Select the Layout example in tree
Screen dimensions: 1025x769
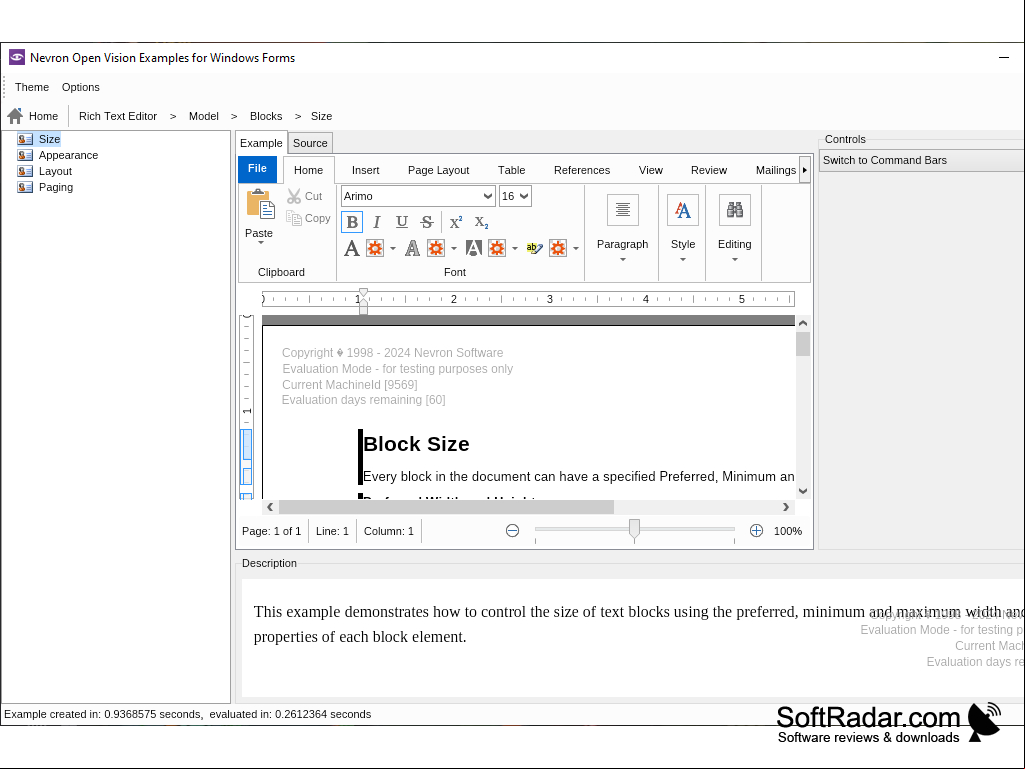pos(55,171)
